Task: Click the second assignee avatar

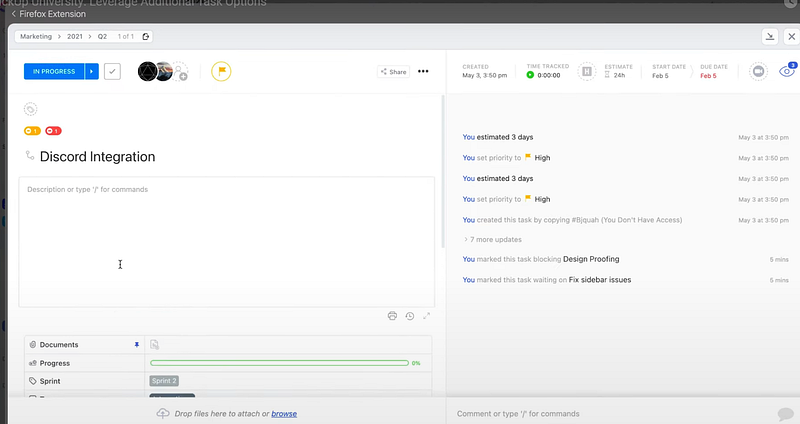Action: [164, 71]
